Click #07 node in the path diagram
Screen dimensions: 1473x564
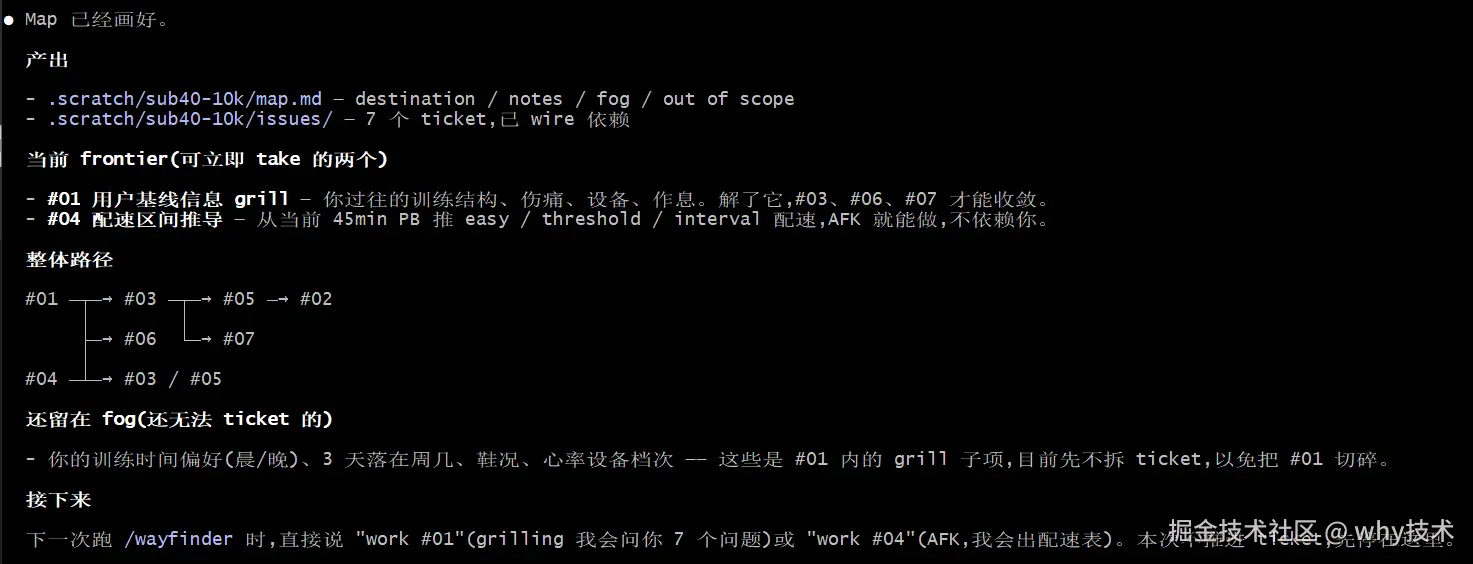click(x=239, y=339)
